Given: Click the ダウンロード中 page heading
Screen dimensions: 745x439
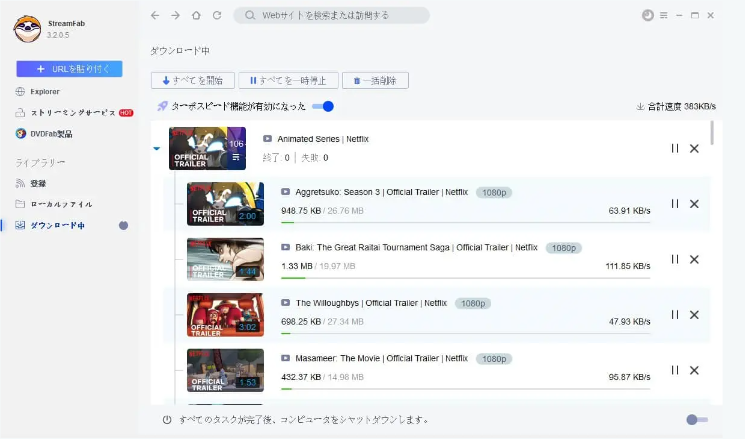Looking at the screenshot, I should pyautogui.click(x=180, y=51).
